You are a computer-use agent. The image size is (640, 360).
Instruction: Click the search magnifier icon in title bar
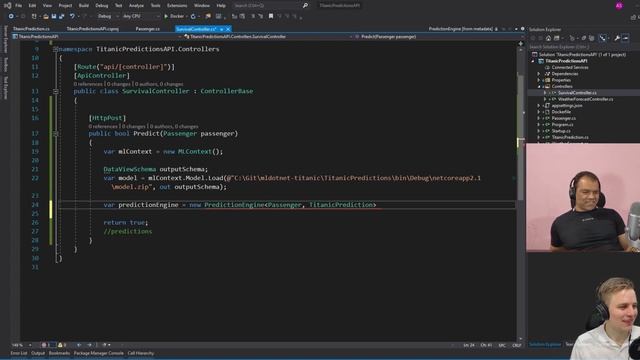(x=305, y=6)
